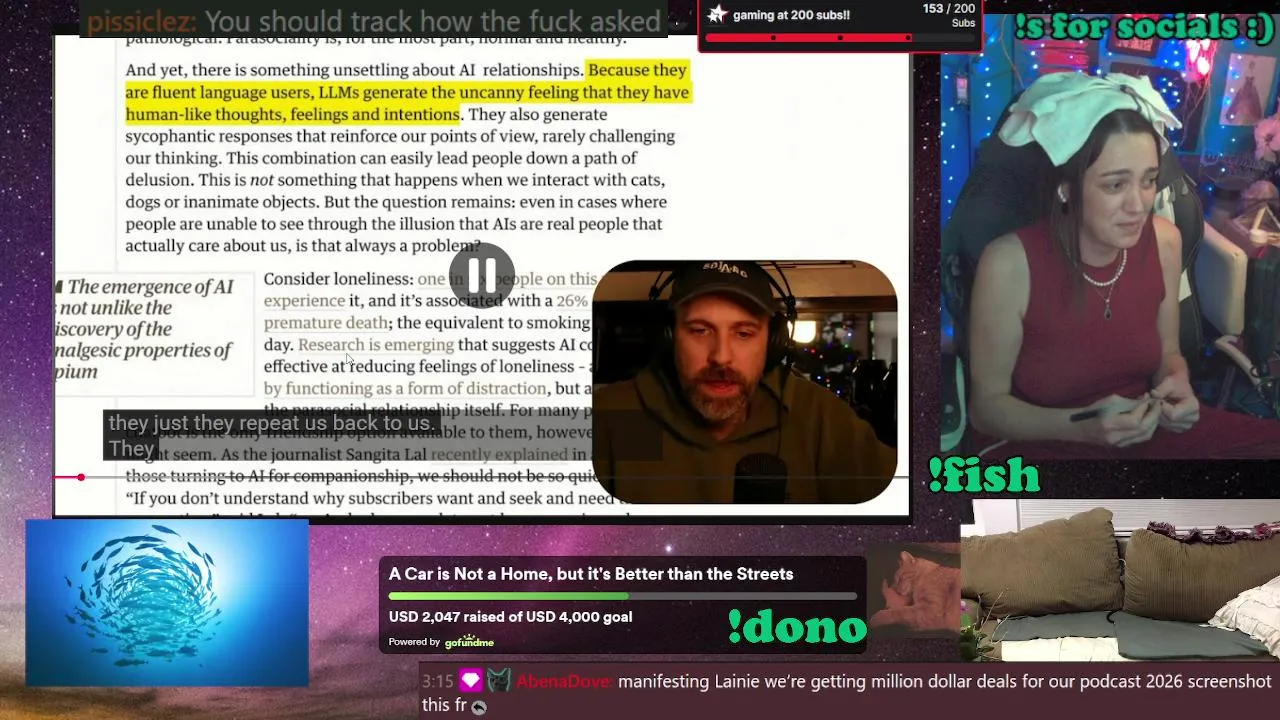The image size is (1280, 720).
Task: Click the "'s for socials :)" green text
Action: pos(1143,26)
